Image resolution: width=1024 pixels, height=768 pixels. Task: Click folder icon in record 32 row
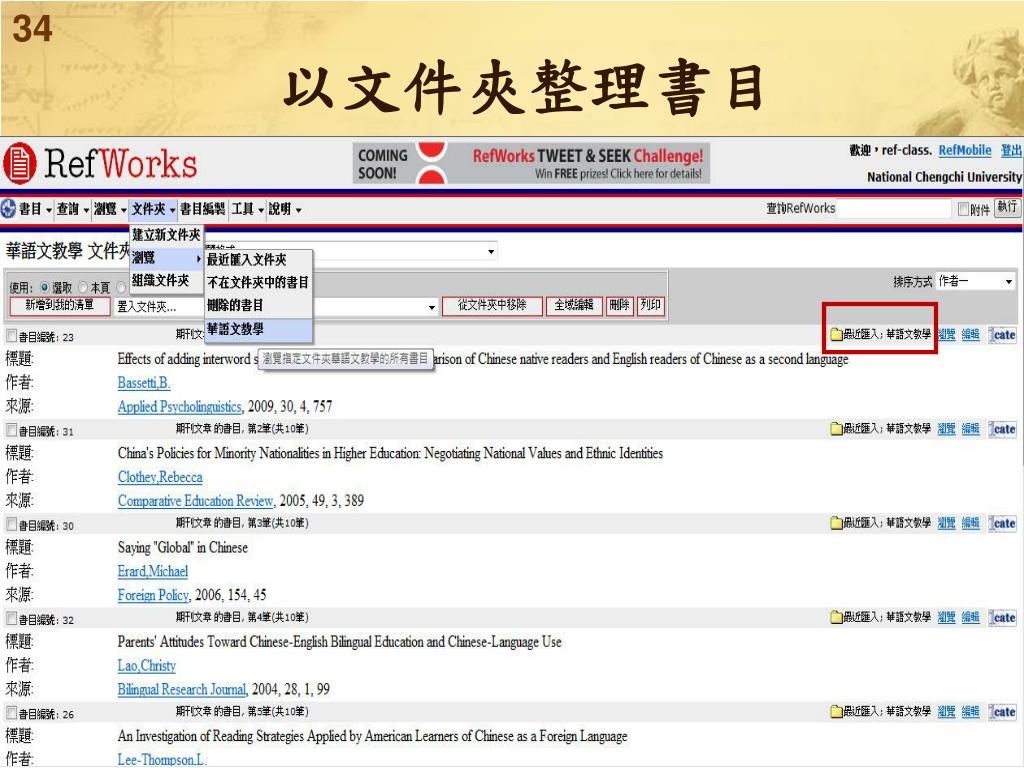click(x=836, y=617)
